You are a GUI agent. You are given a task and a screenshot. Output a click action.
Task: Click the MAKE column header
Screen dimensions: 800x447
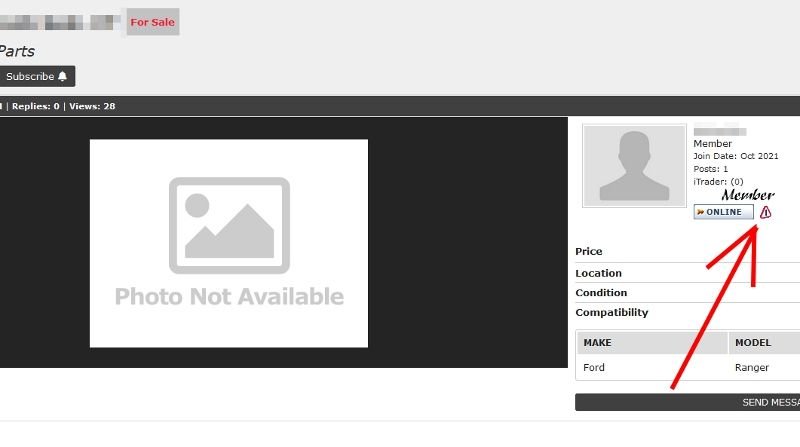(597, 342)
